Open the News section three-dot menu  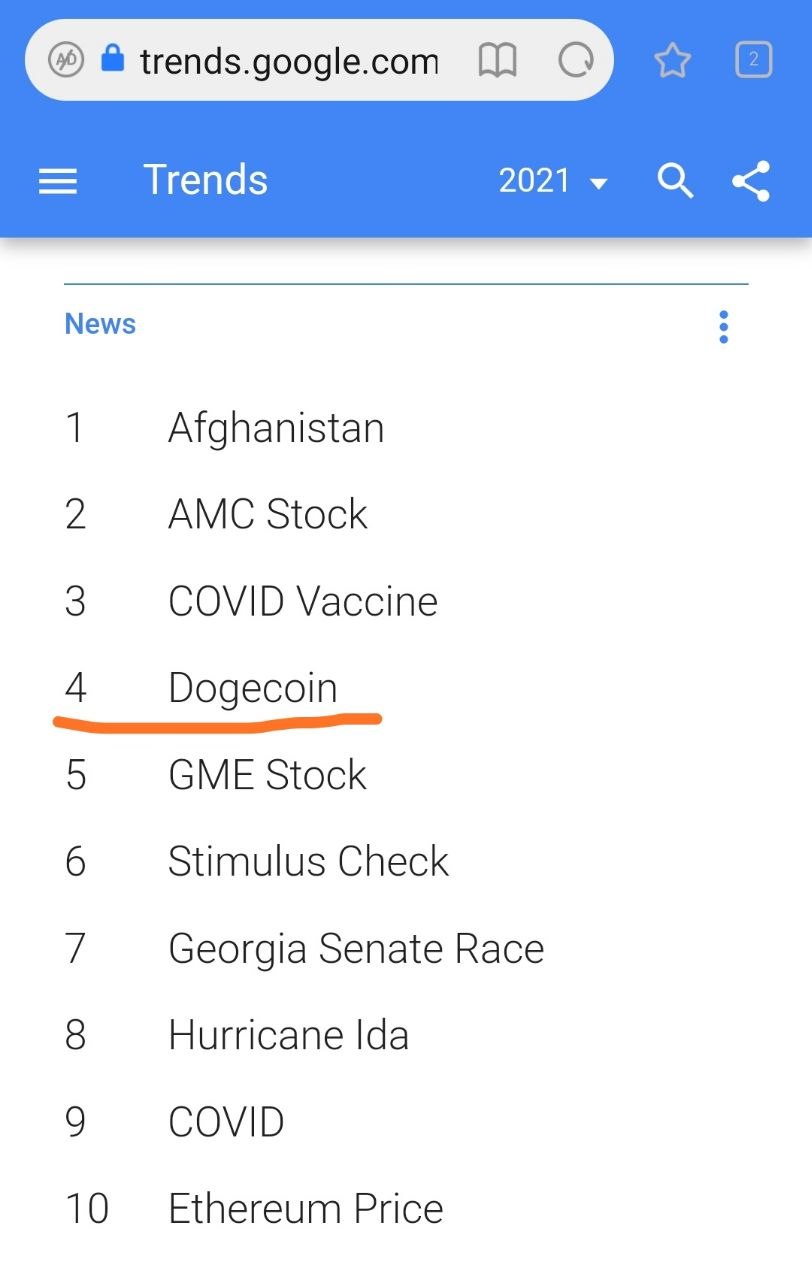coord(723,327)
